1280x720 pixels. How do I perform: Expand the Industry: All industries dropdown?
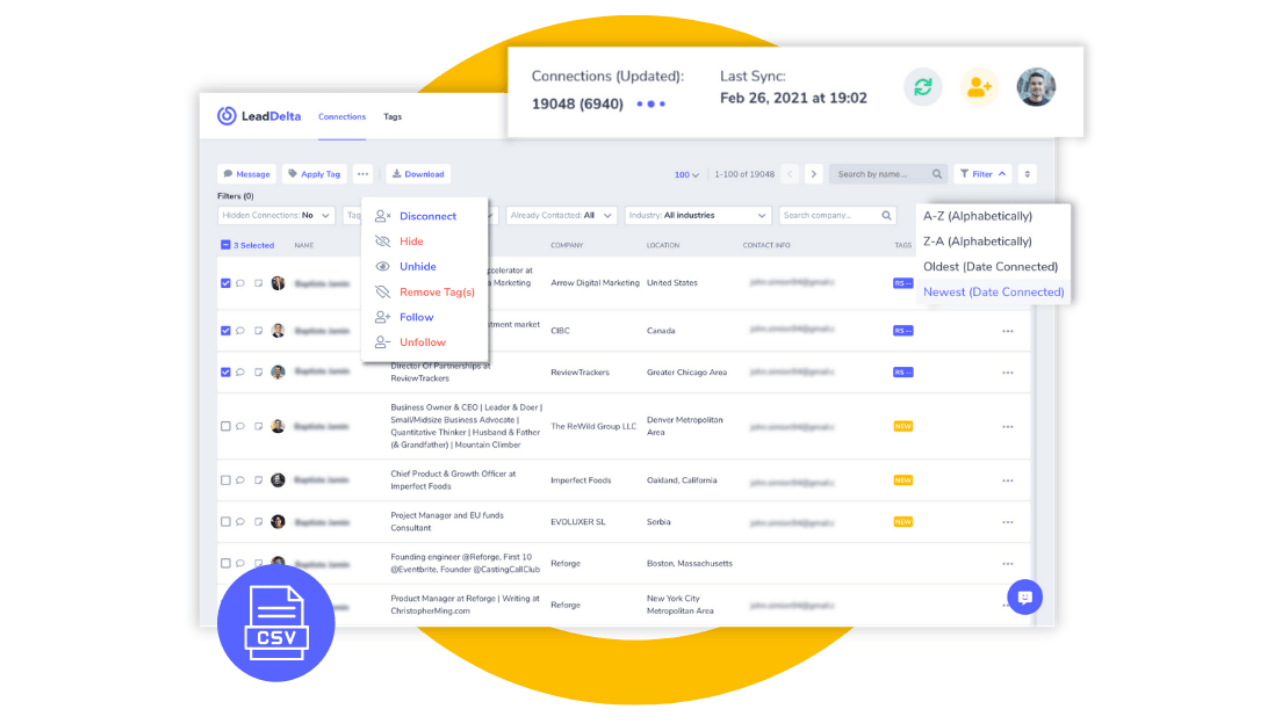pos(698,215)
